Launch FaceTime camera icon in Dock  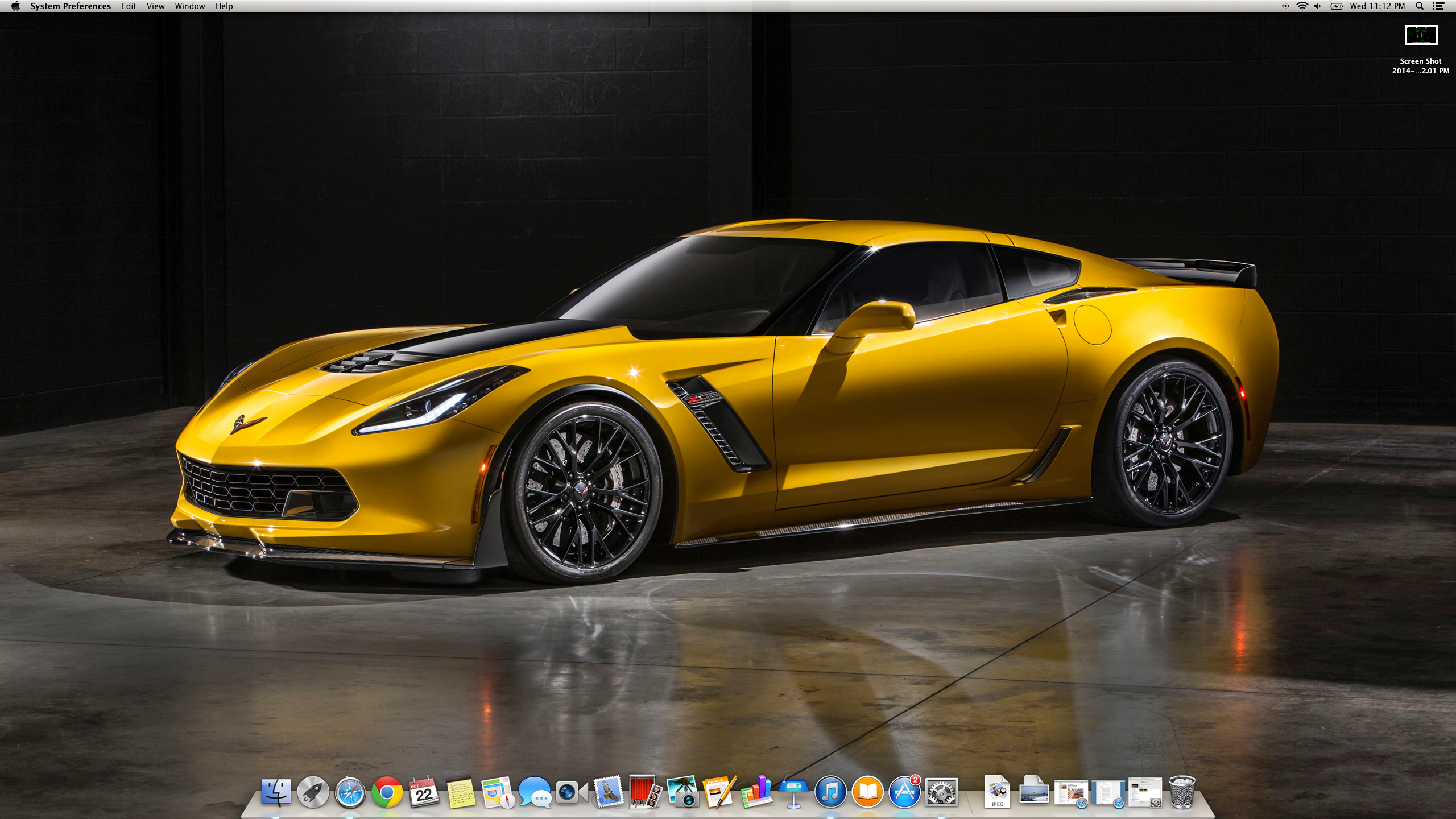[571, 792]
